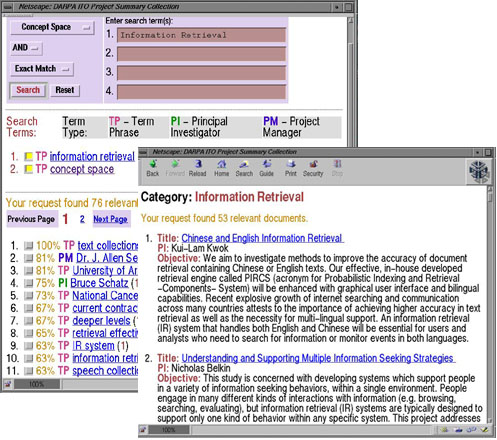Click the Search toolbar icon in Netscape
The height and width of the screenshot is (440, 497).
coord(244,168)
